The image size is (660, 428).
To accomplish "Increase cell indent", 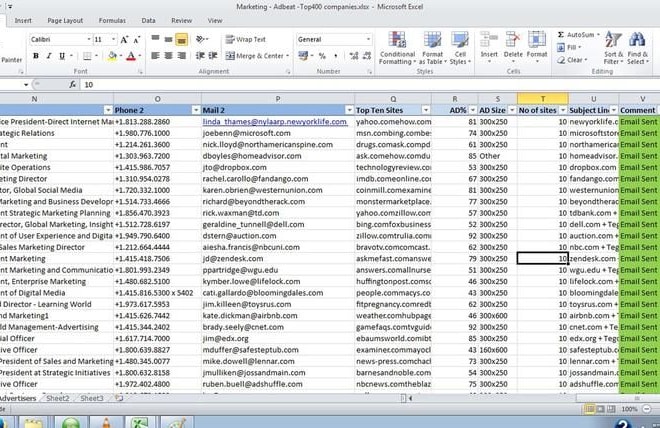I will (213, 56).
